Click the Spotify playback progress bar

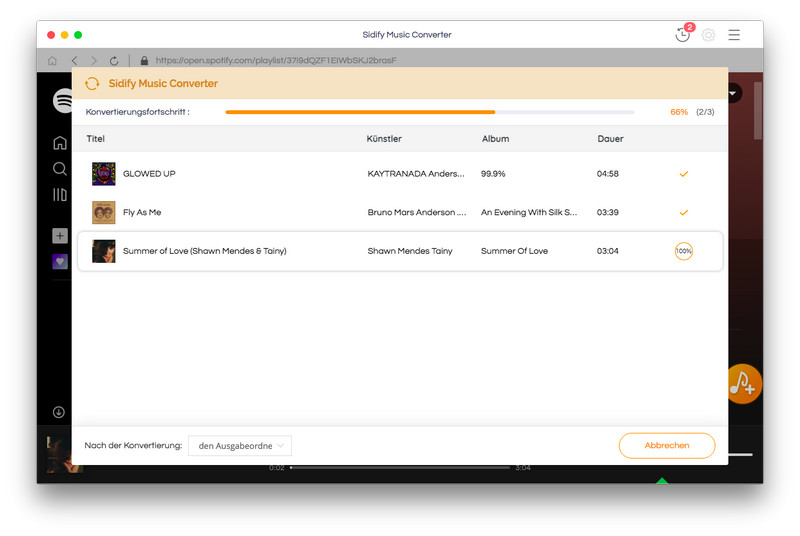click(x=400, y=468)
